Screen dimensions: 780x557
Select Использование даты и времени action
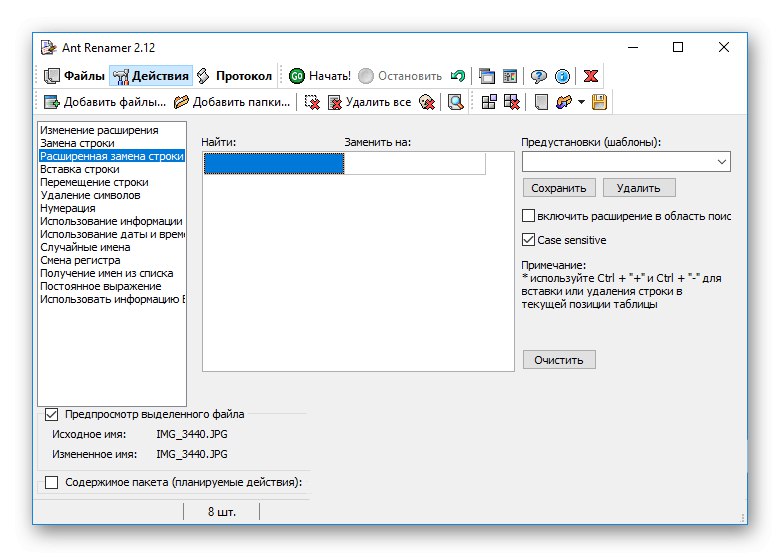112,234
